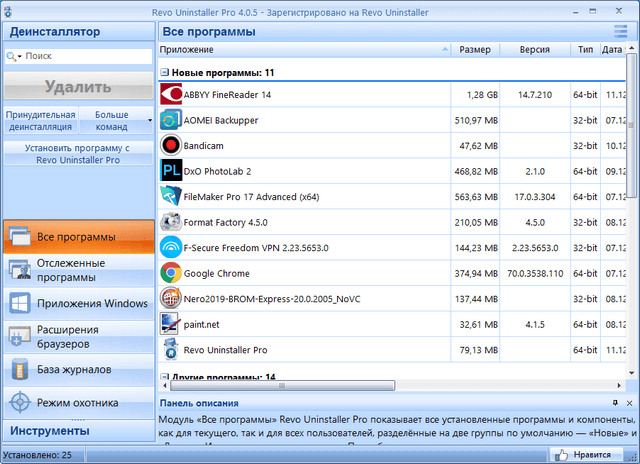Screen dimensions: 640x464
Task: Click the horizontal scrollbar thumb
Action: click(x=282, y=385)
